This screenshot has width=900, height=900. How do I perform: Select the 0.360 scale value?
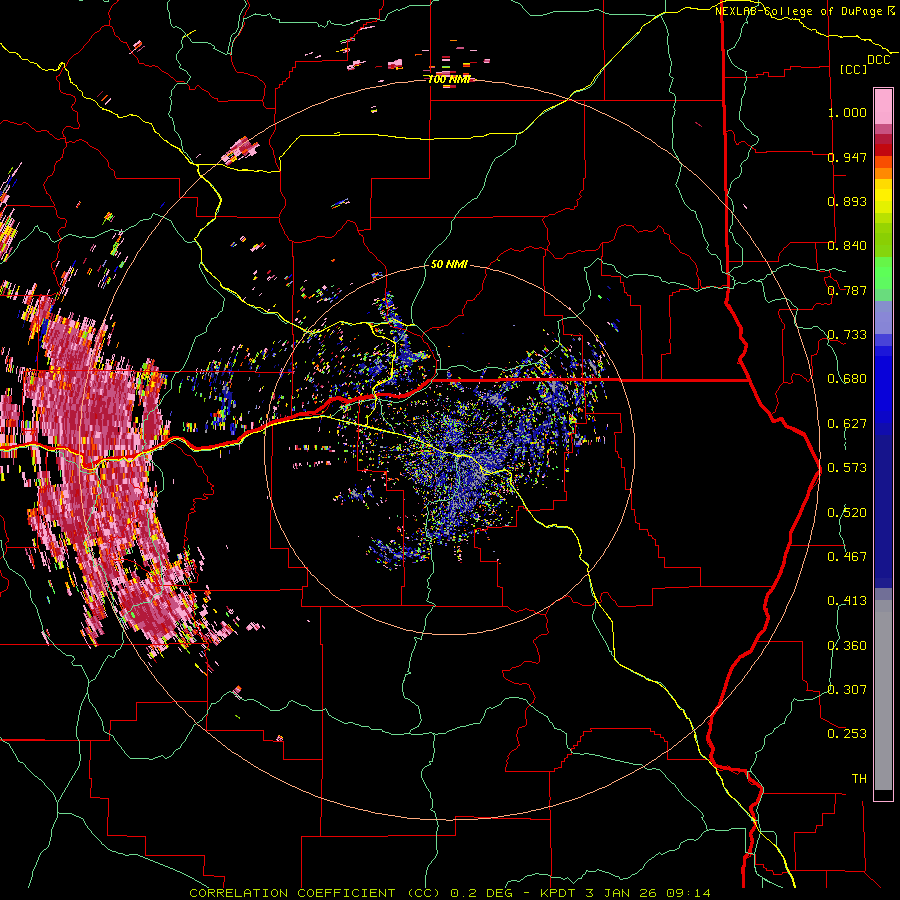coord(847,646)
